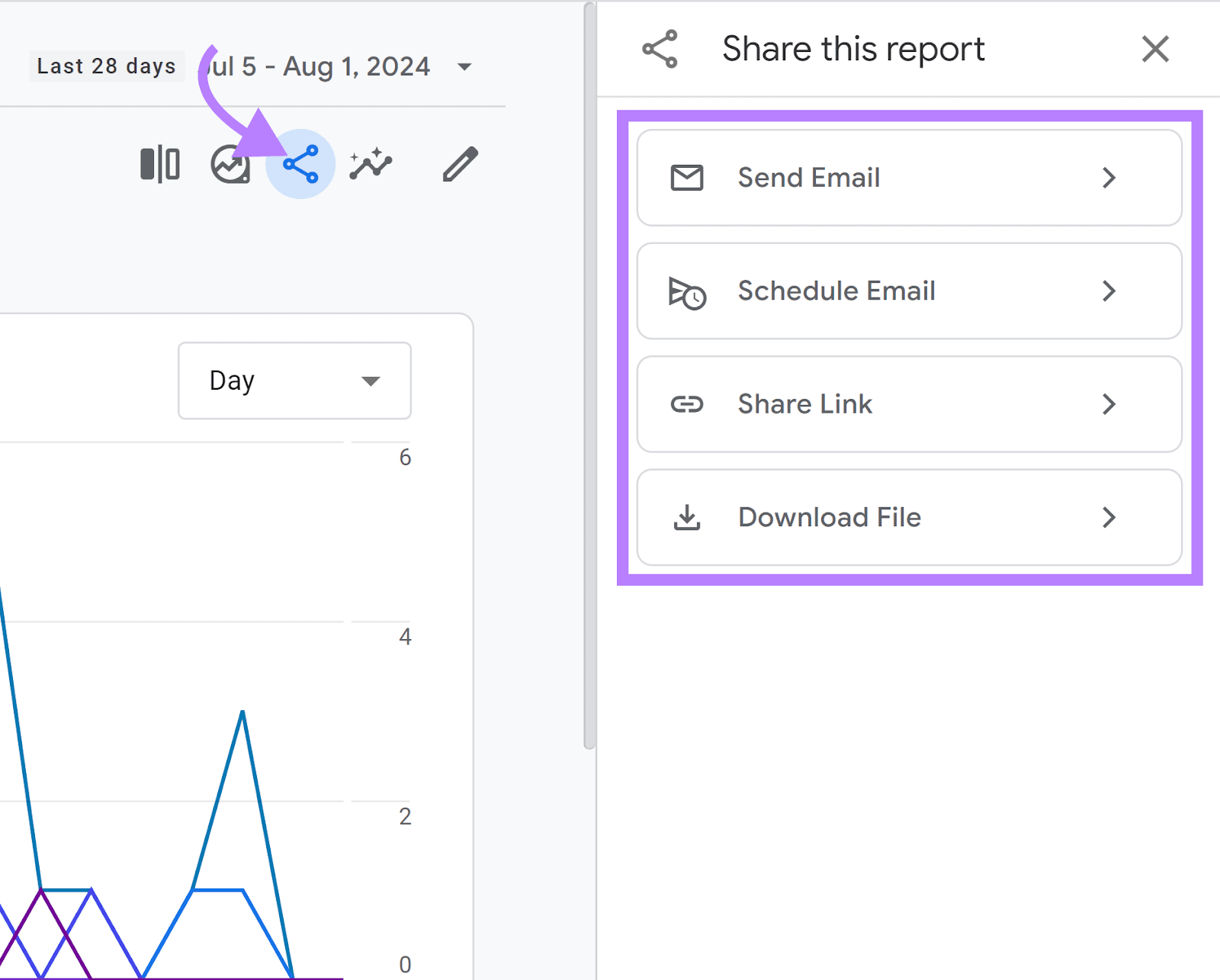Close the Share this report panel

[x=1155, y=49]
